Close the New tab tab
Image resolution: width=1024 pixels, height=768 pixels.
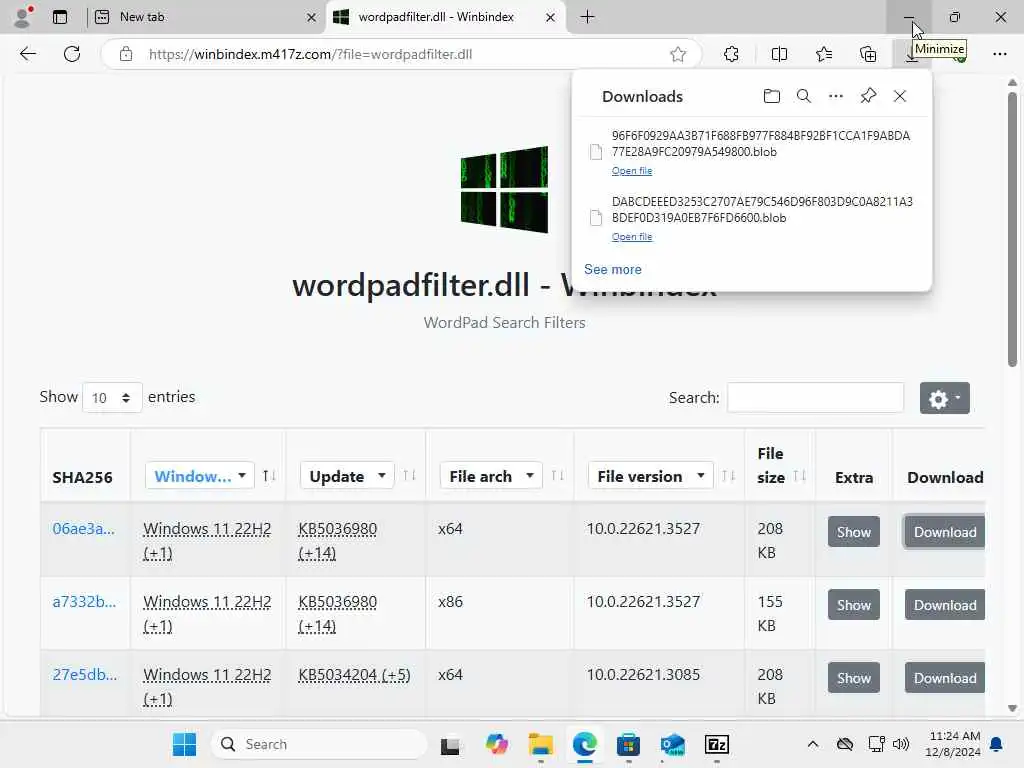pyautogui.click(x=312, y=18)
